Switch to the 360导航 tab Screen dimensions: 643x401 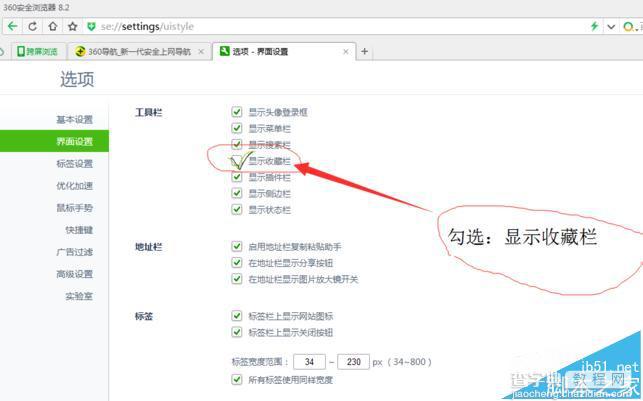coord(139,52)
